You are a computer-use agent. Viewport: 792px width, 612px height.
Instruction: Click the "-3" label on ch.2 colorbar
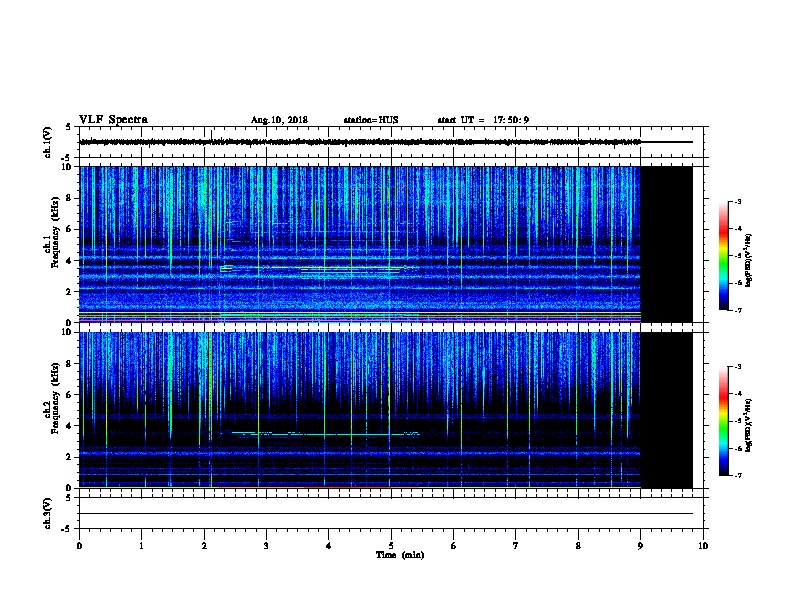[x=737, y=367]
